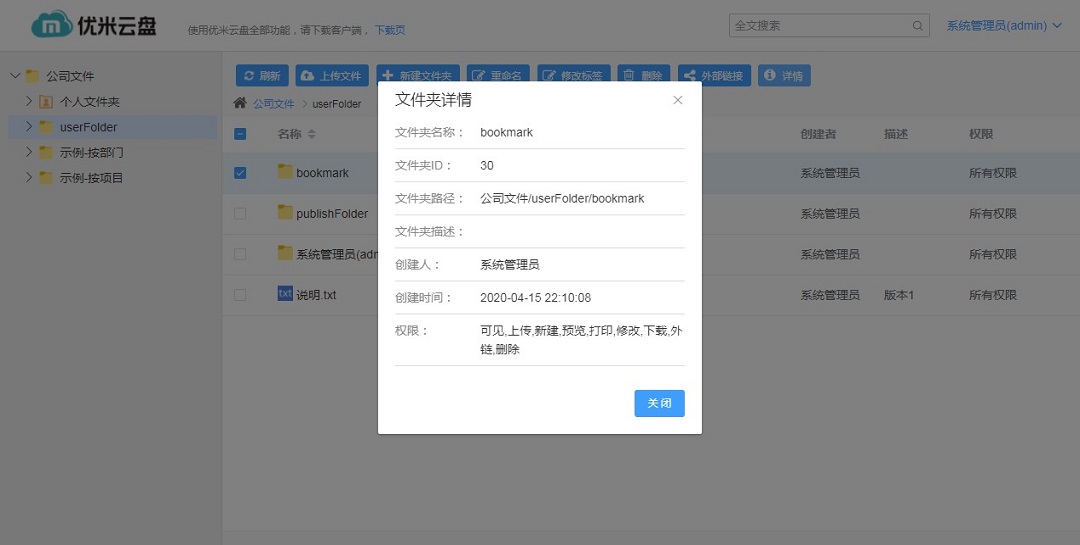Click the 文件夹详情 dialog title
Viewport: 1080px width, 545px height.
[x=433, y=100]
